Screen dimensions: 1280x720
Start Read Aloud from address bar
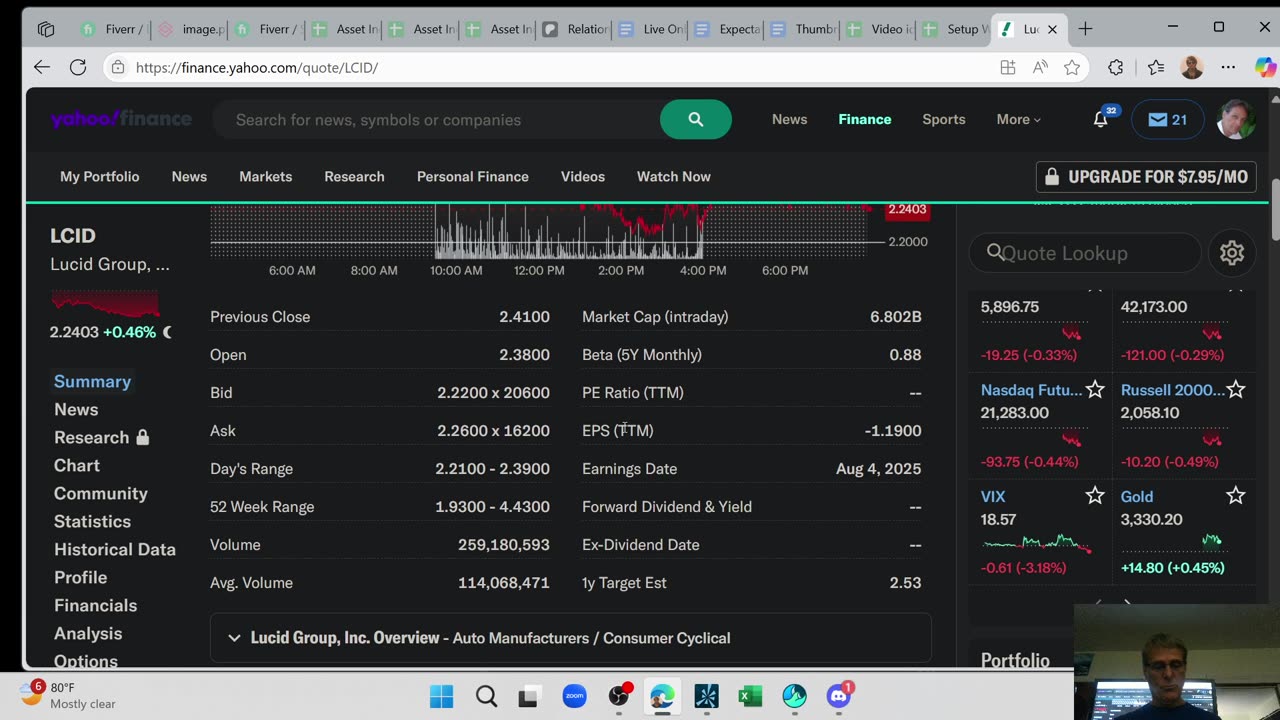pos(1040,67)
